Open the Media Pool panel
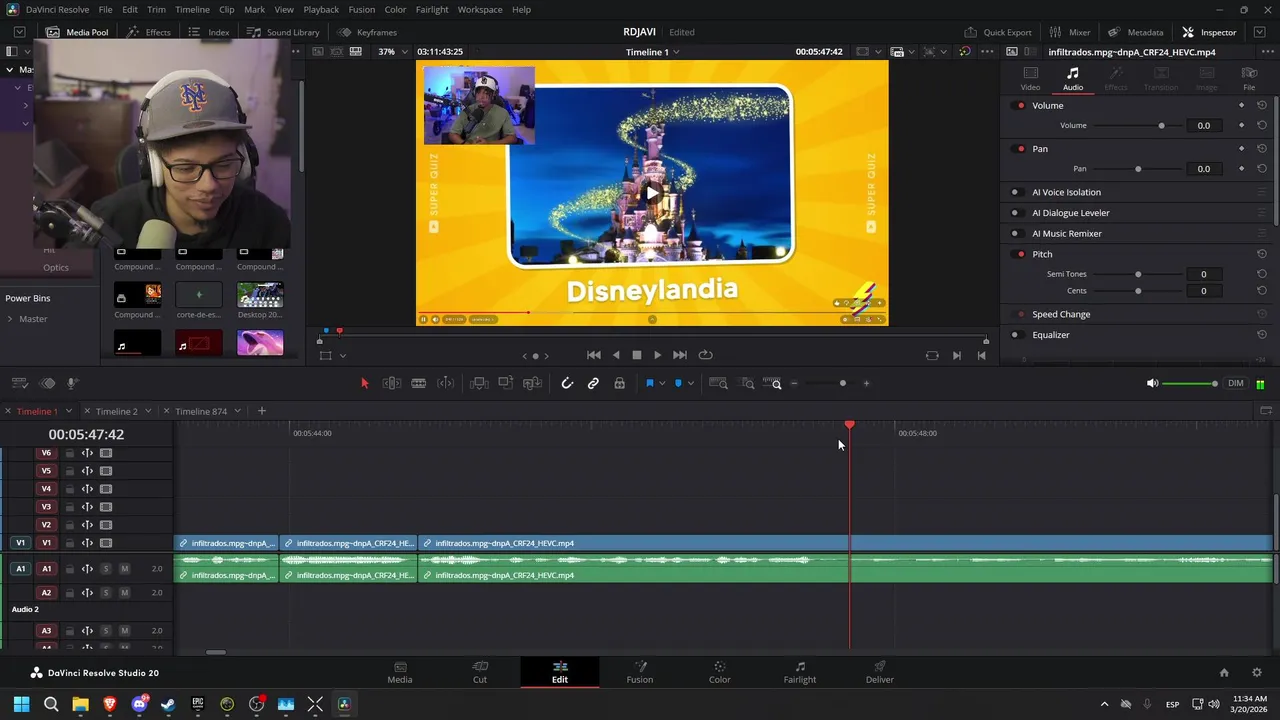This screenshot has height=720, width=1280. [x=77, y=32]
